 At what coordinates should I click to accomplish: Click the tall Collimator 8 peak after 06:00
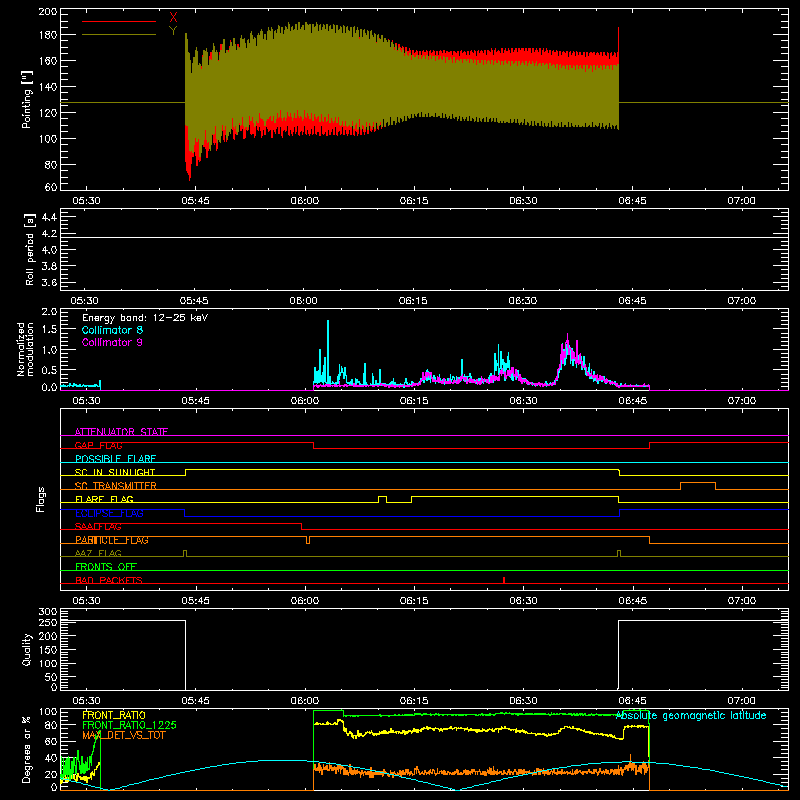click(328, 352)
